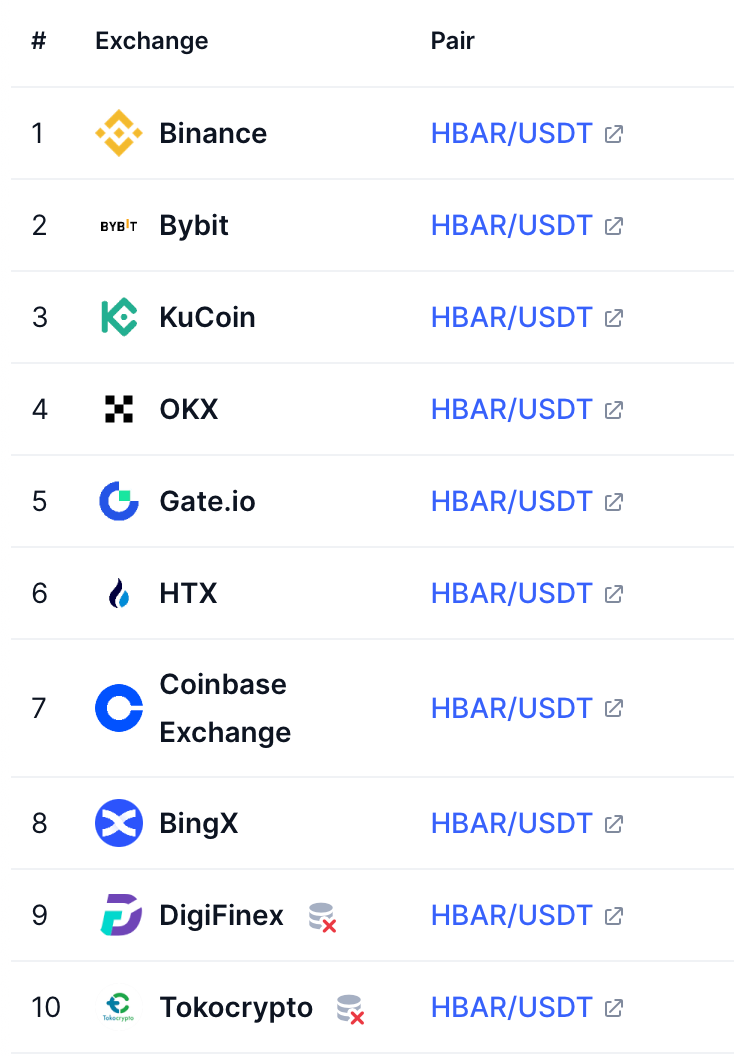Click the database warning icon beside Tokocrypto
This screenshot has height=1056, width=734.
tap(350, 1009)
